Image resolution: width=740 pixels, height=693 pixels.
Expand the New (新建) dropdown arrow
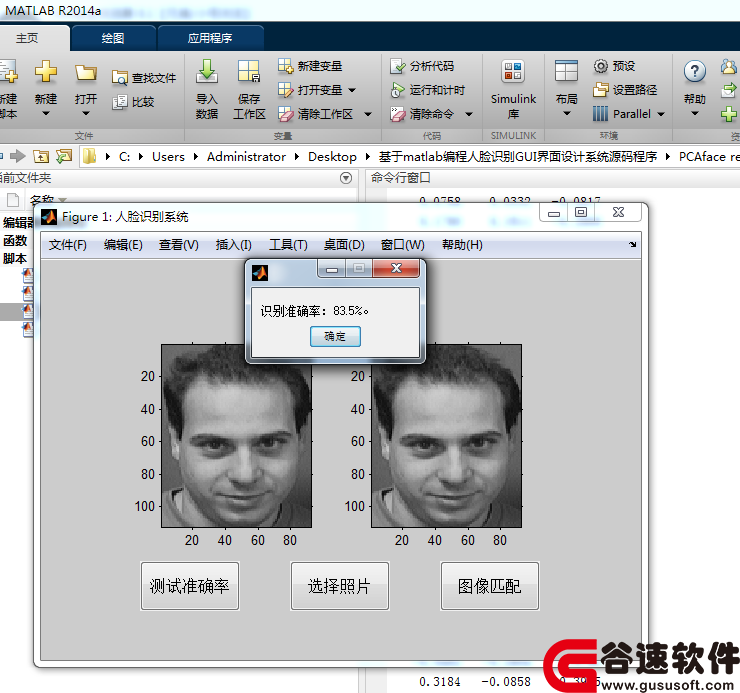46,113
